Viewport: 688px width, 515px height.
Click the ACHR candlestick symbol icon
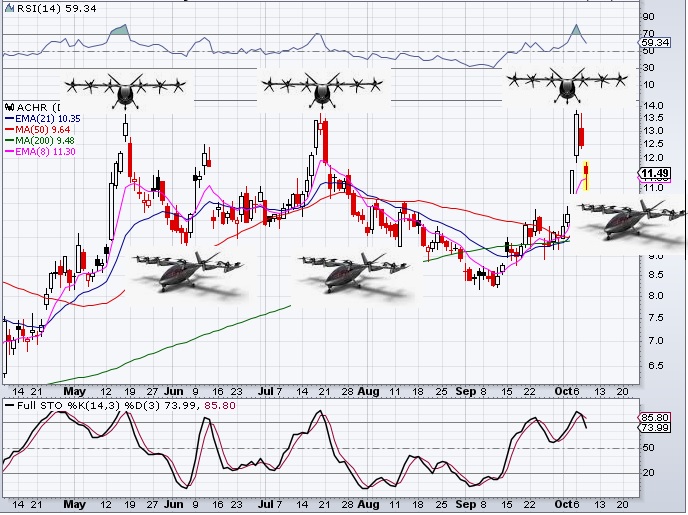pyautogui.click(x=9, y=107)
